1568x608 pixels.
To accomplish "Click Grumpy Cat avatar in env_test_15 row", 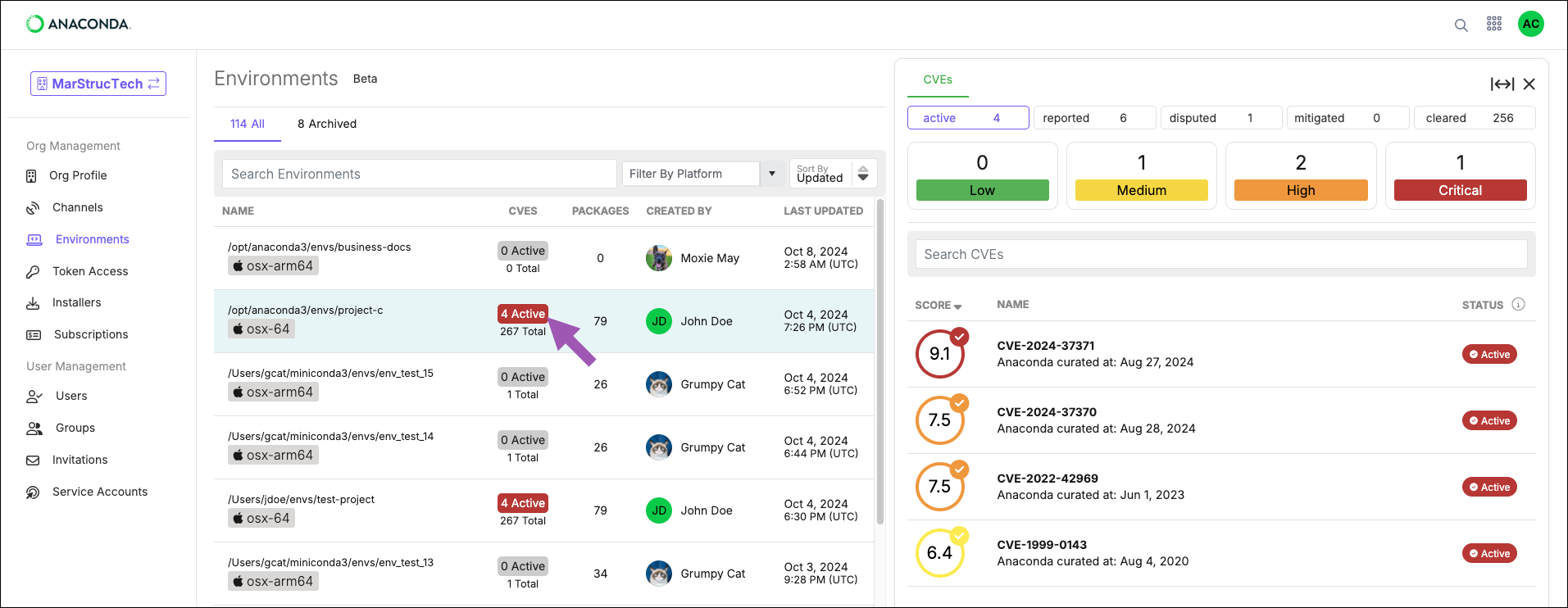I will [x=658, y=384].
